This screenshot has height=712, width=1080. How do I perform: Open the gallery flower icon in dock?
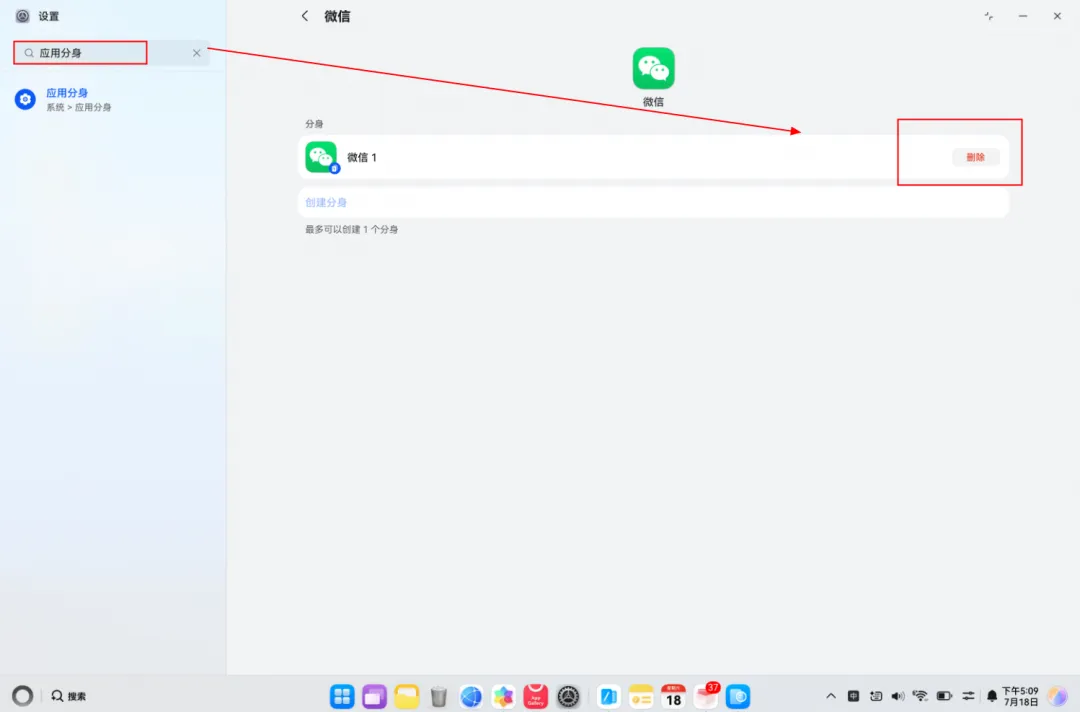(503, 696)
